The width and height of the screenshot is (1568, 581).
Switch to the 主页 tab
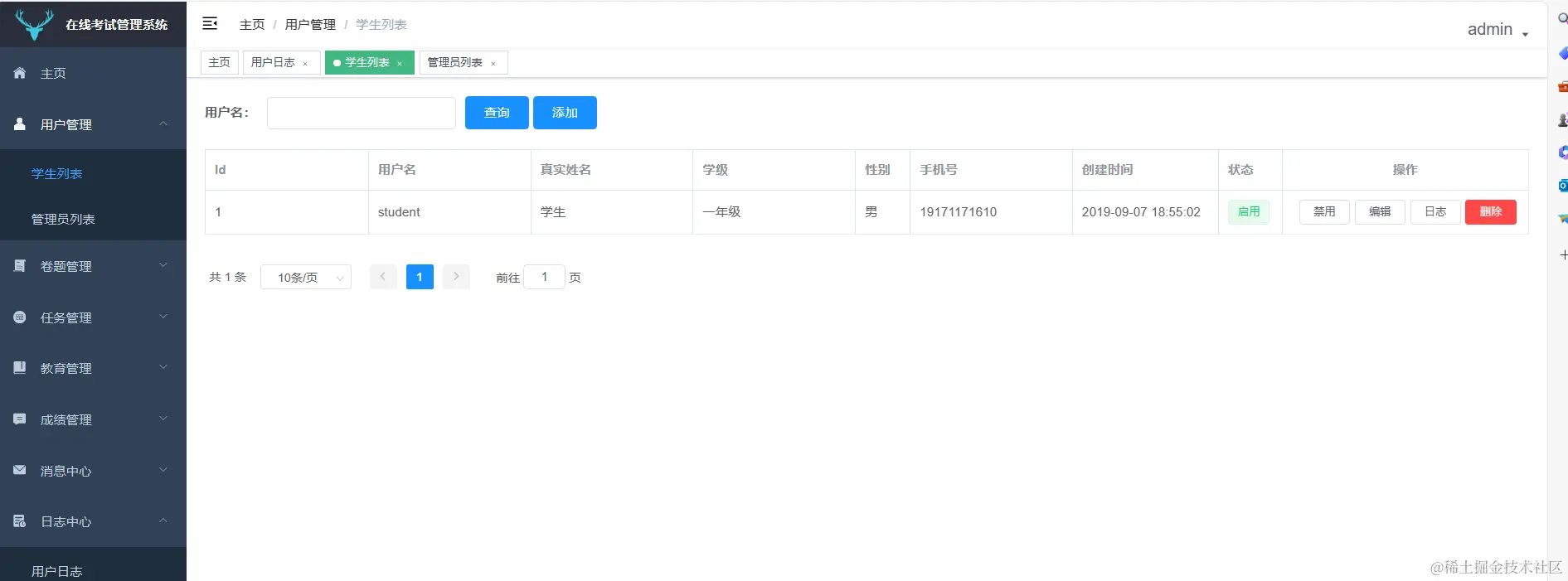tap(220, 62)
